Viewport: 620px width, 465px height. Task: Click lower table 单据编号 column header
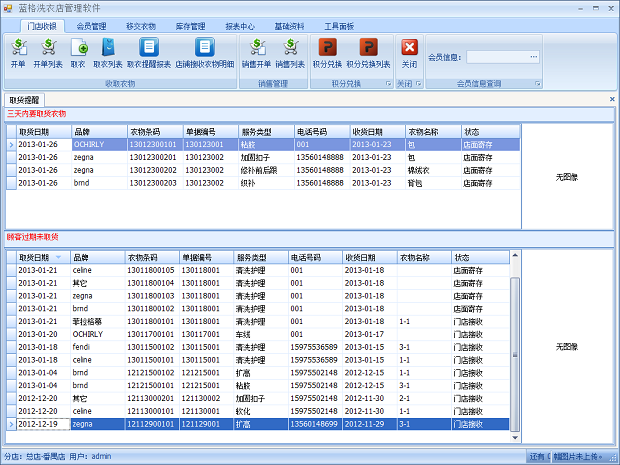[206, 257]
